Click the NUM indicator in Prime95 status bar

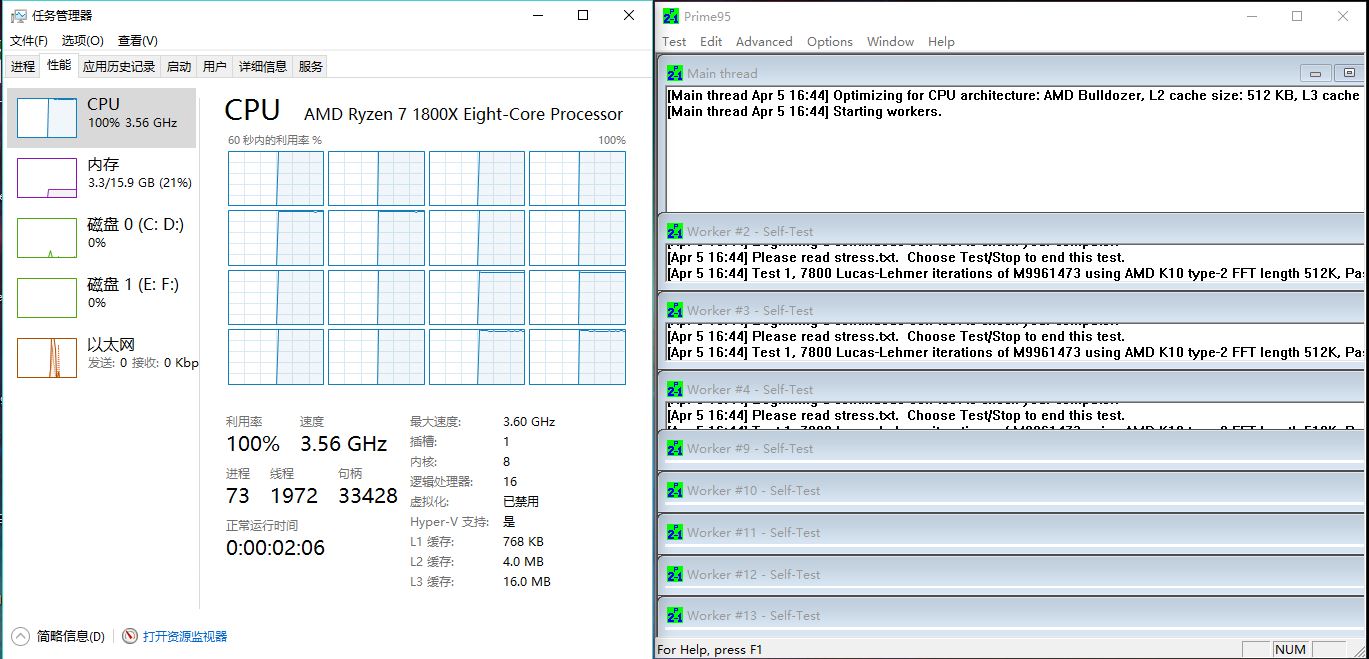click(1290, 650)
